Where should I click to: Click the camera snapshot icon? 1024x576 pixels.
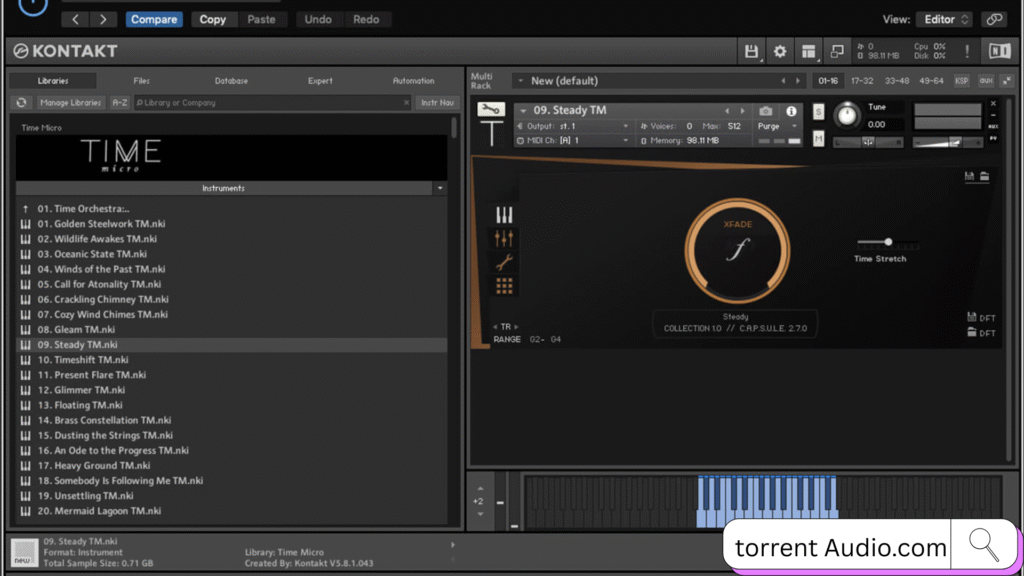766,111
